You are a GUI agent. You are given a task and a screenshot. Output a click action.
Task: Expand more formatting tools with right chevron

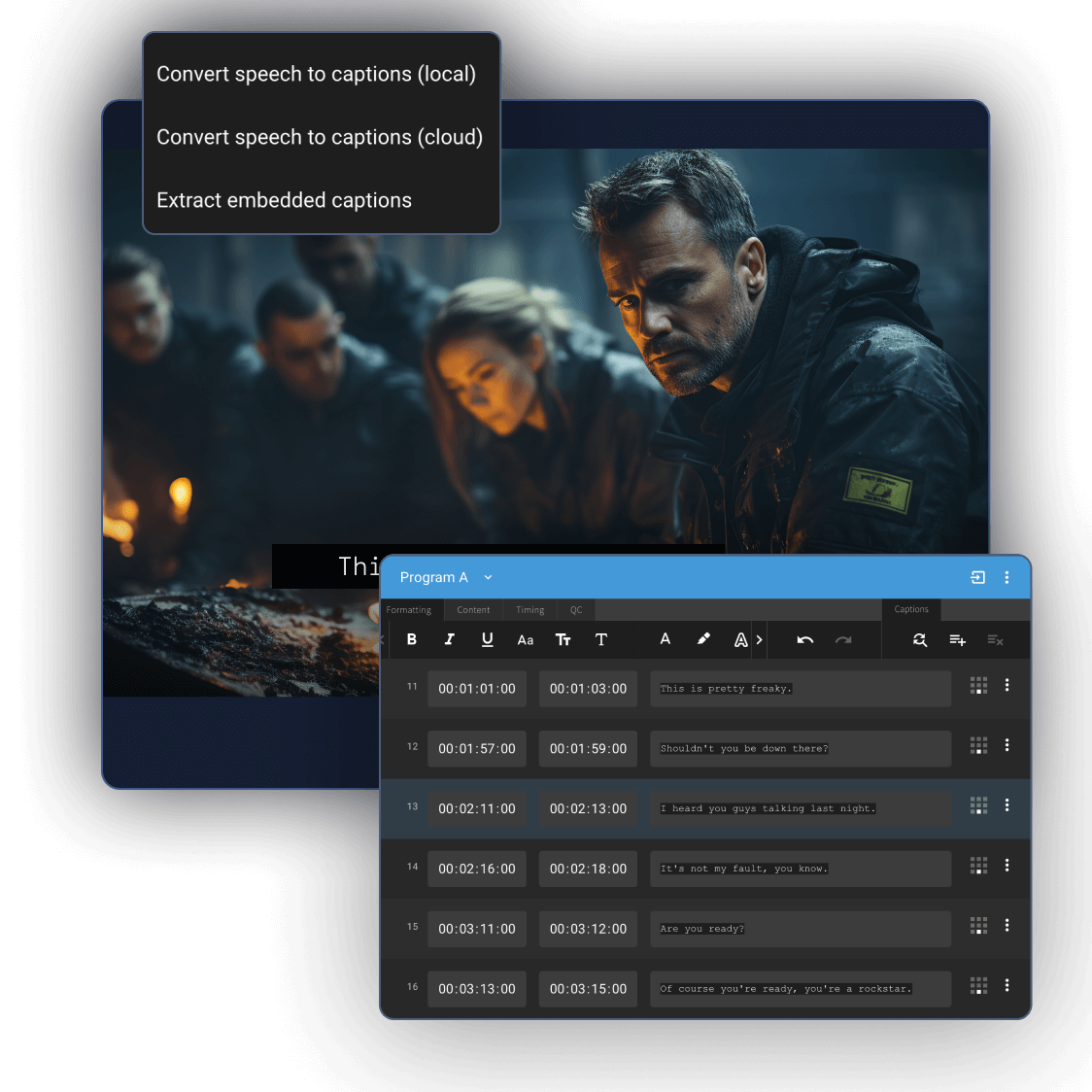click(x=759, y=639)
